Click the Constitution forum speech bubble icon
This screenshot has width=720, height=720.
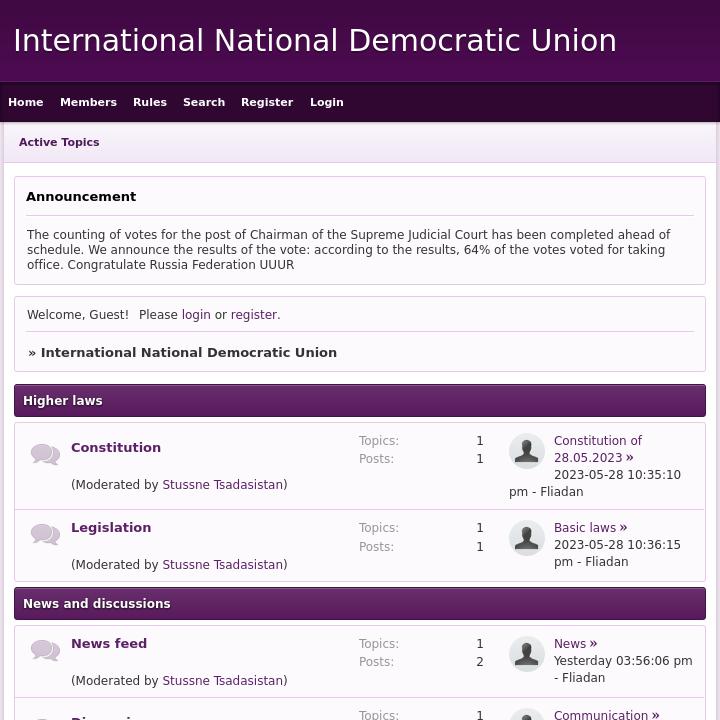point(45,454)
